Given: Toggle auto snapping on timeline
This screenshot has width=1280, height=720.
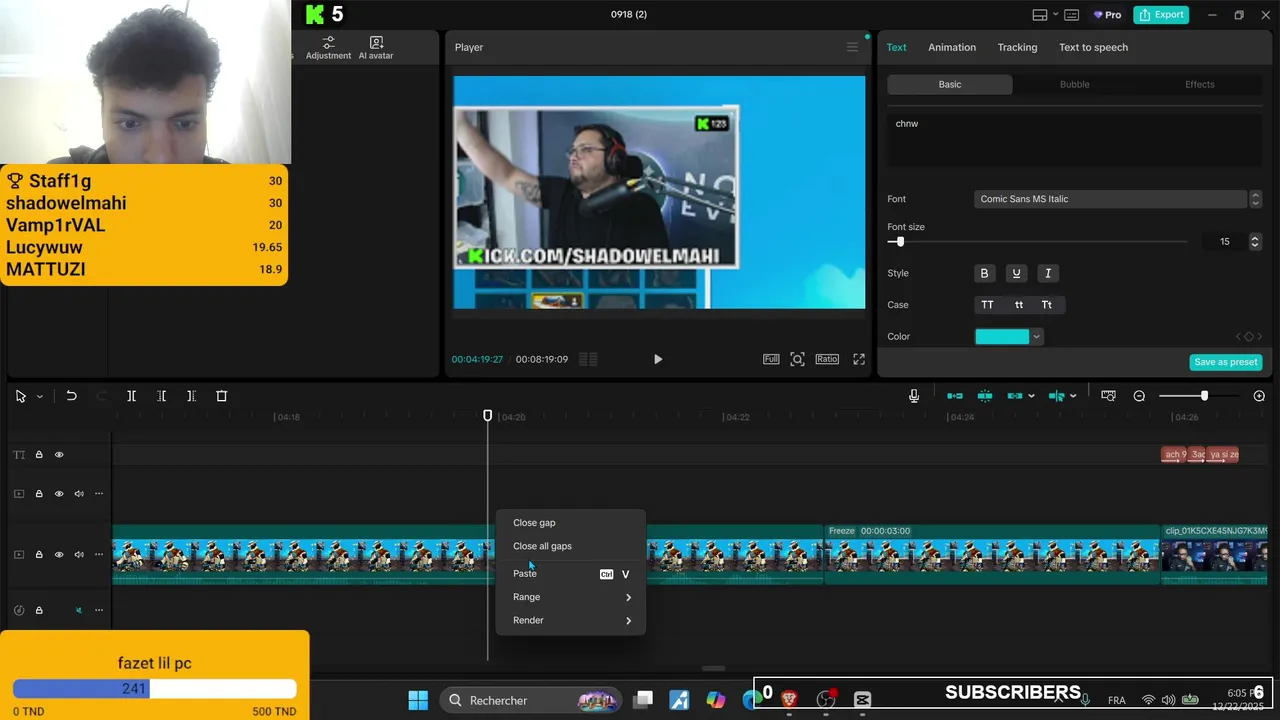Looking at the screenshot, I should pyautogui.click(x=985, y=396).
